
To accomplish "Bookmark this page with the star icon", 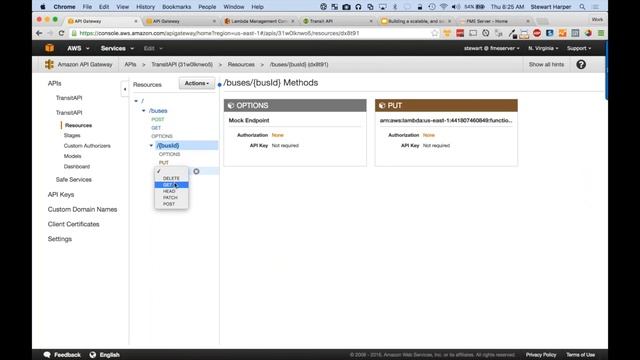I will tap(435, 33).
